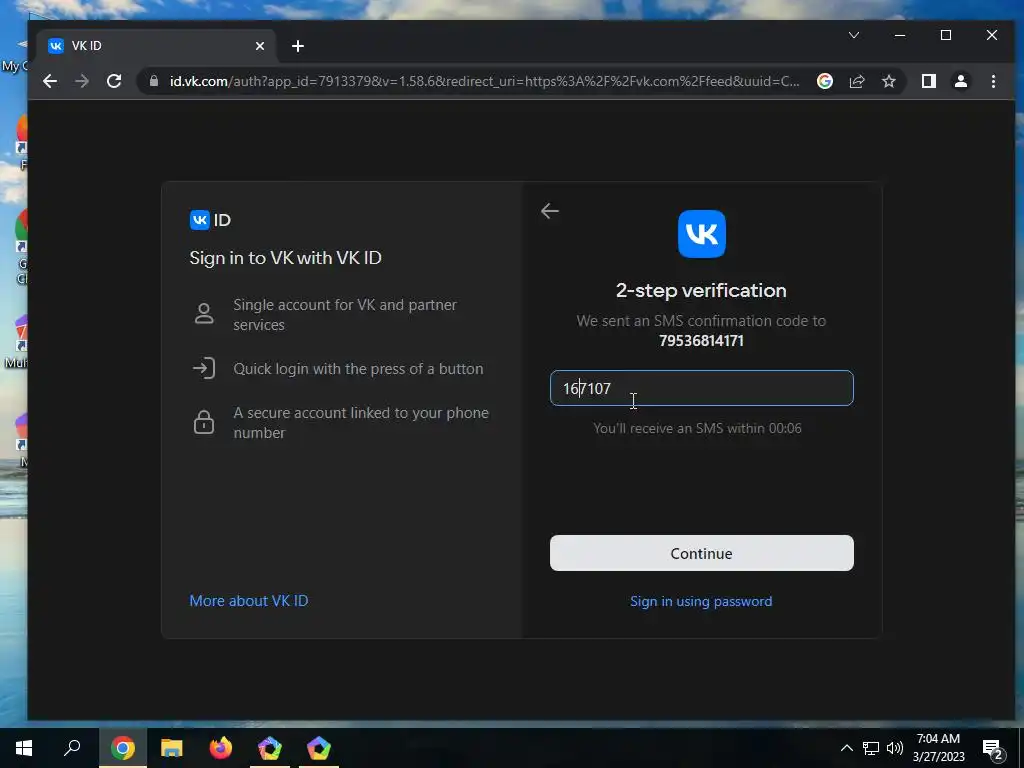
Task: Share this page using the share icon
Action: pyautogui.click(x=857, y=81)
